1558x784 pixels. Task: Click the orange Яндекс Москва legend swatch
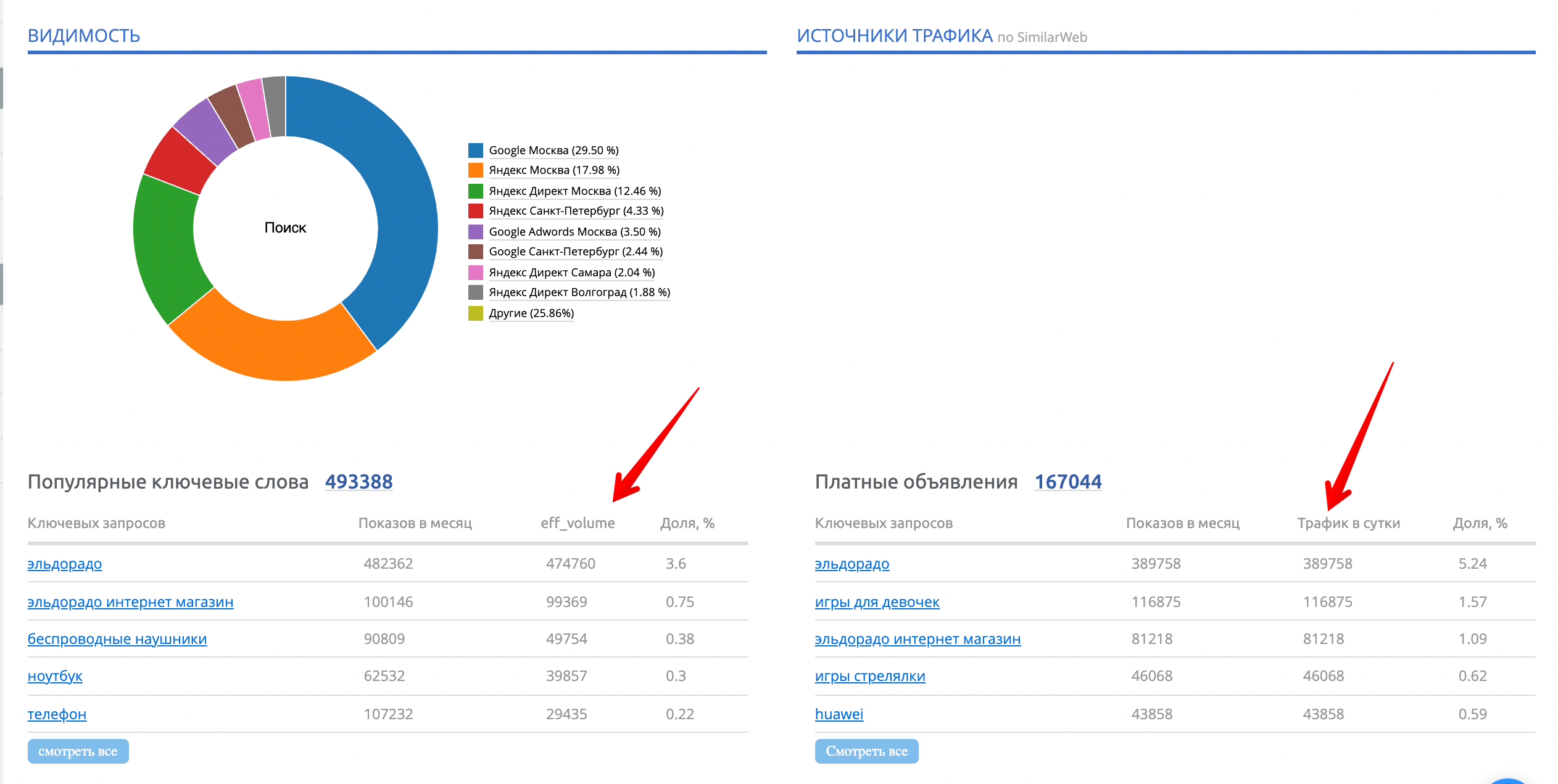coord(475,170)
